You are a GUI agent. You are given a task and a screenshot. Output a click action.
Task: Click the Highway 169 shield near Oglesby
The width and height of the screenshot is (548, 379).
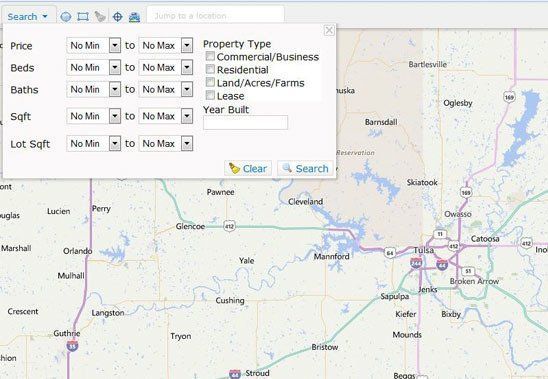tap(510, 97)
